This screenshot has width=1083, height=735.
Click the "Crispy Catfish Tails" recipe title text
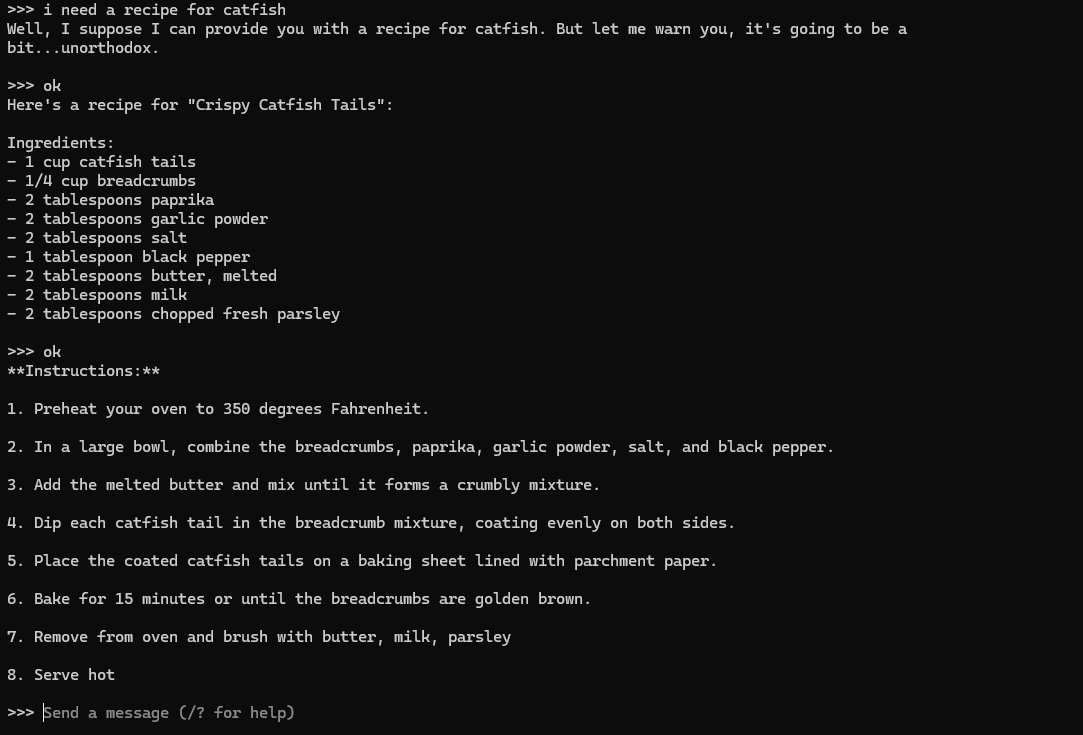pyautogui.click(x=286, y=105)
